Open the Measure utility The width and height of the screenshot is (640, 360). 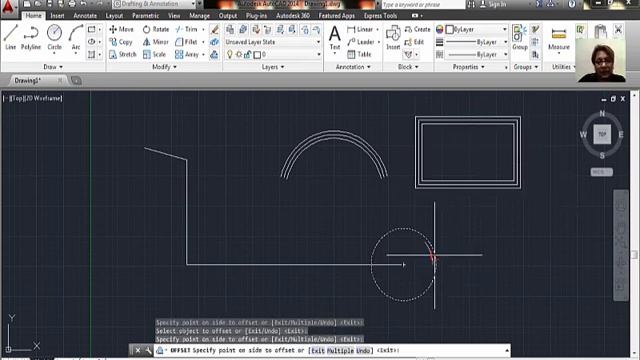click(559, 38)
